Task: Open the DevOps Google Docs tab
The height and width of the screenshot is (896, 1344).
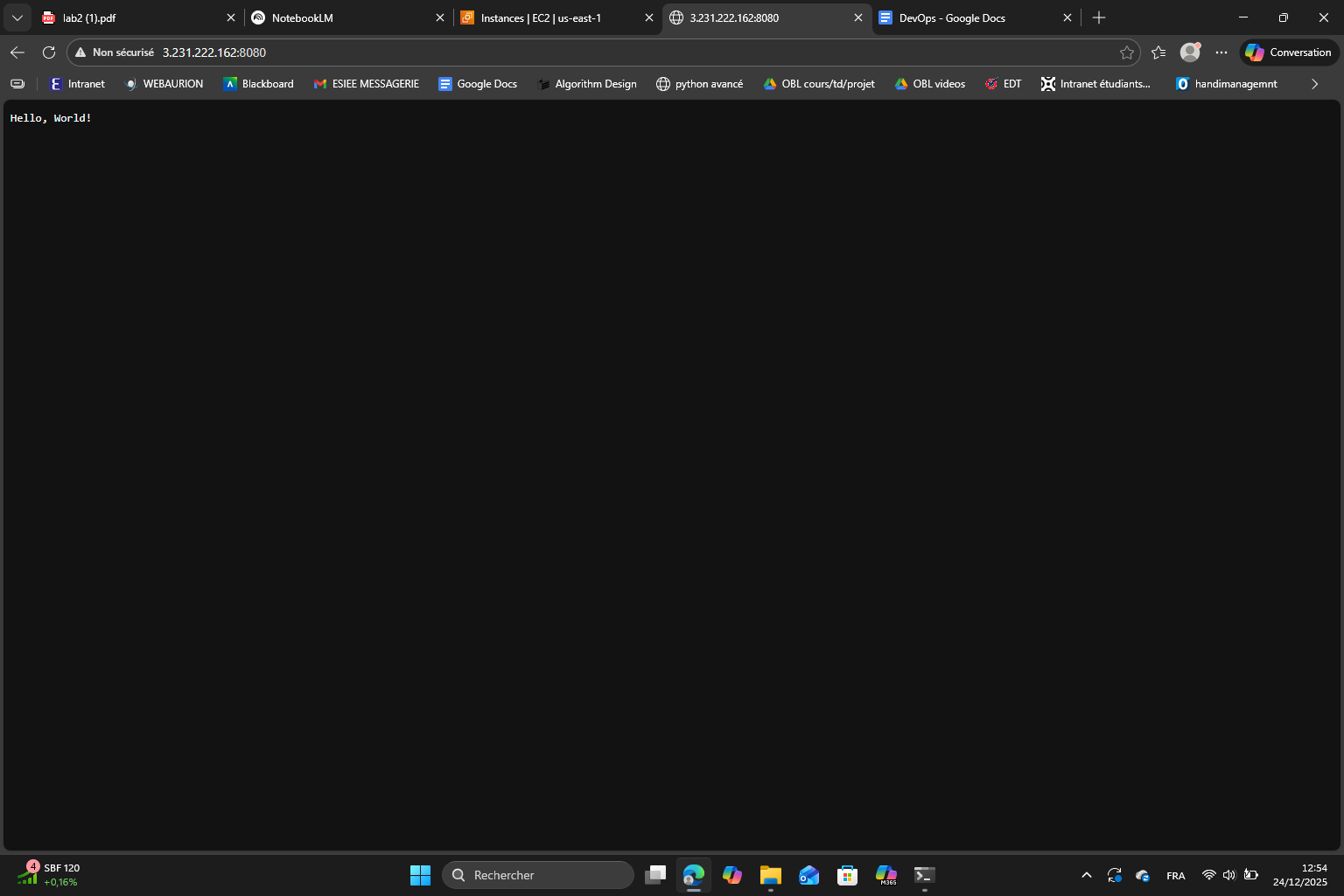Action: click(x=954, y=17)
